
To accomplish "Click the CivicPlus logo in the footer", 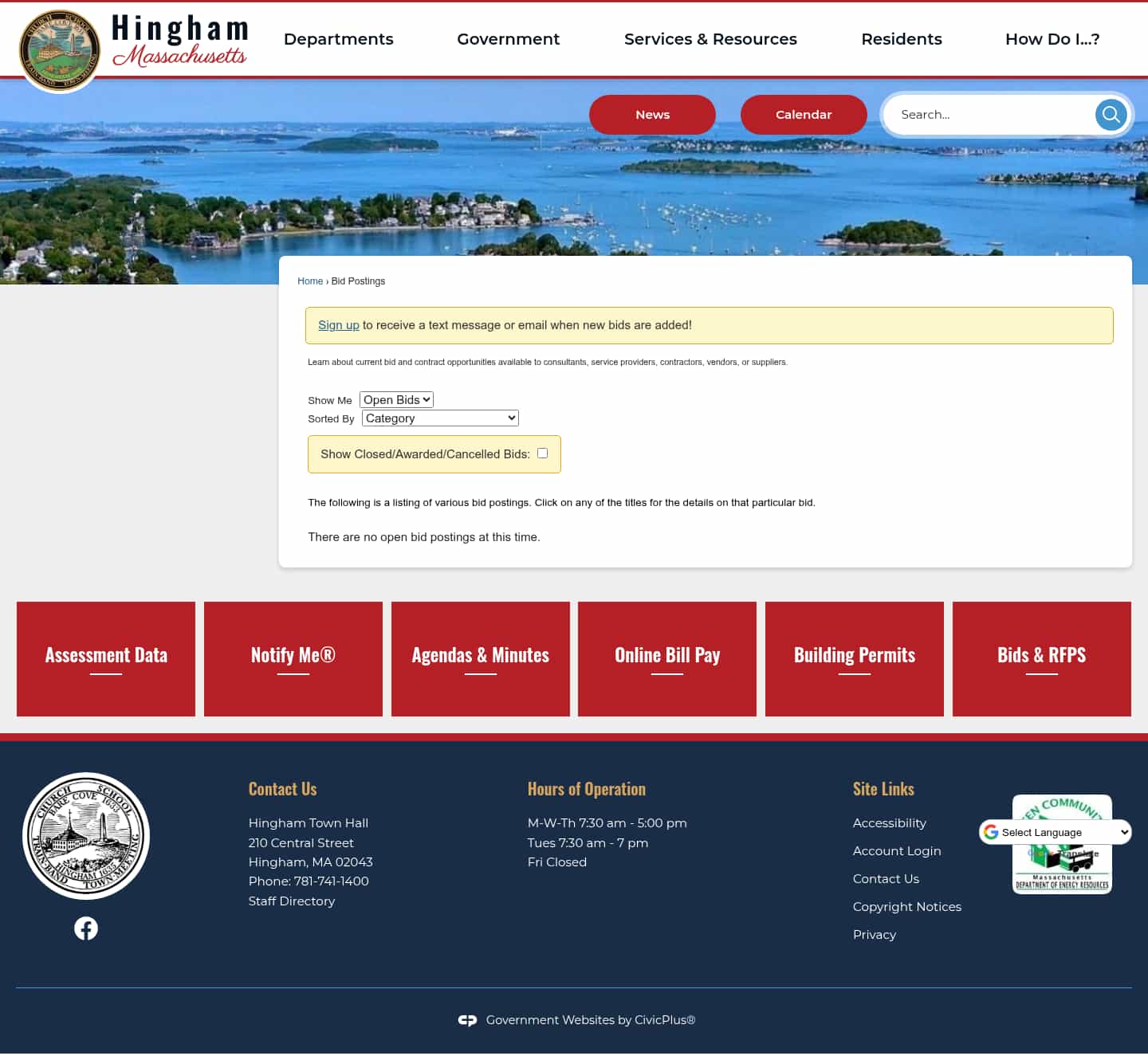I will tap(468, 1020).
